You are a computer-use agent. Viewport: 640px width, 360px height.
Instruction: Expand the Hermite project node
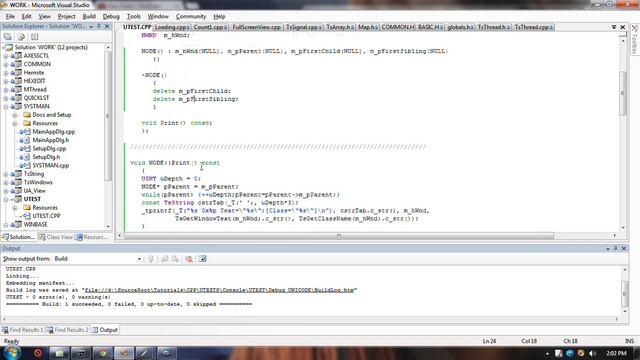click(6, 73)
